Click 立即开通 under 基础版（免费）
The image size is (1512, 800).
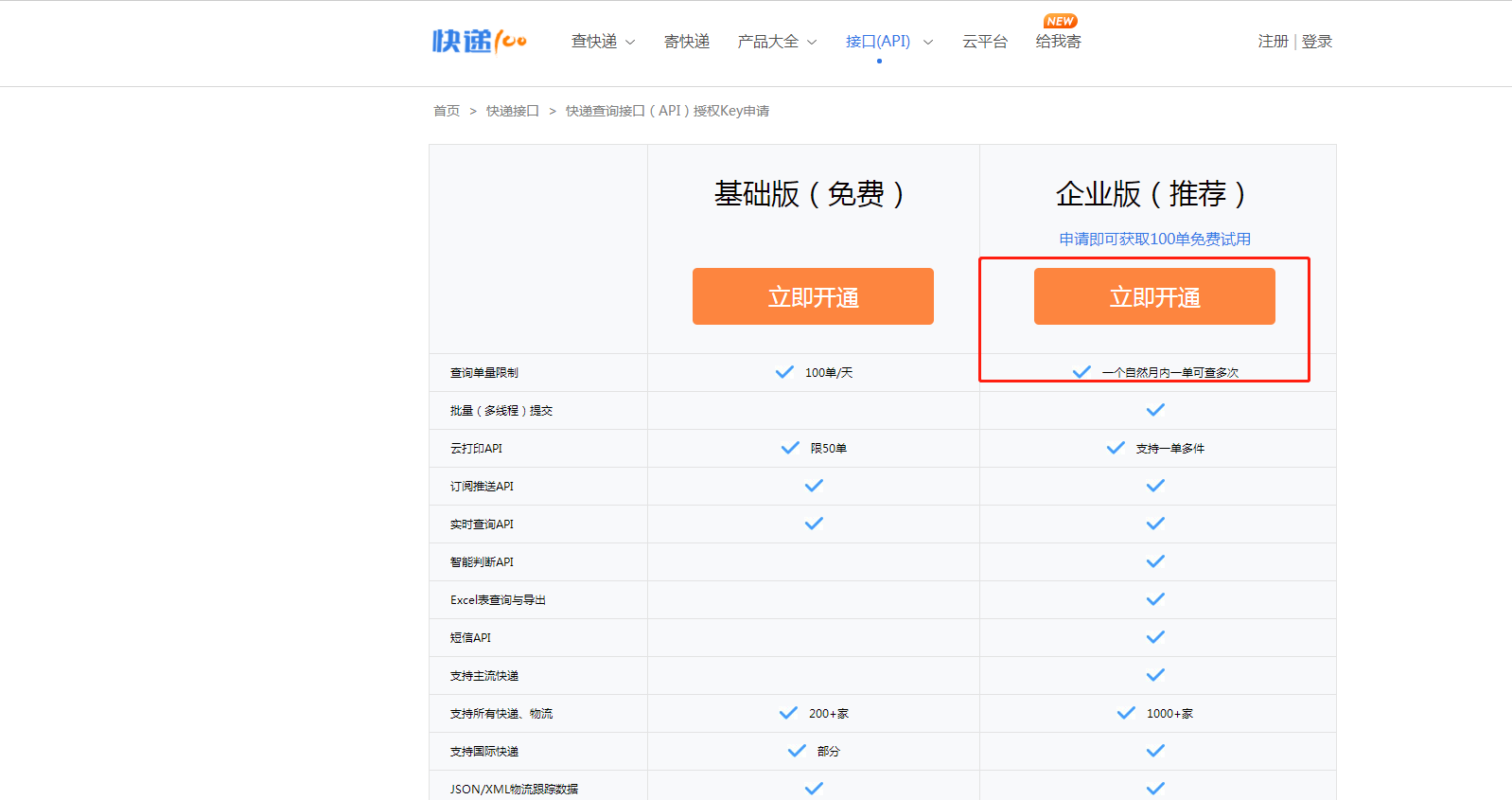click(813, 296)
